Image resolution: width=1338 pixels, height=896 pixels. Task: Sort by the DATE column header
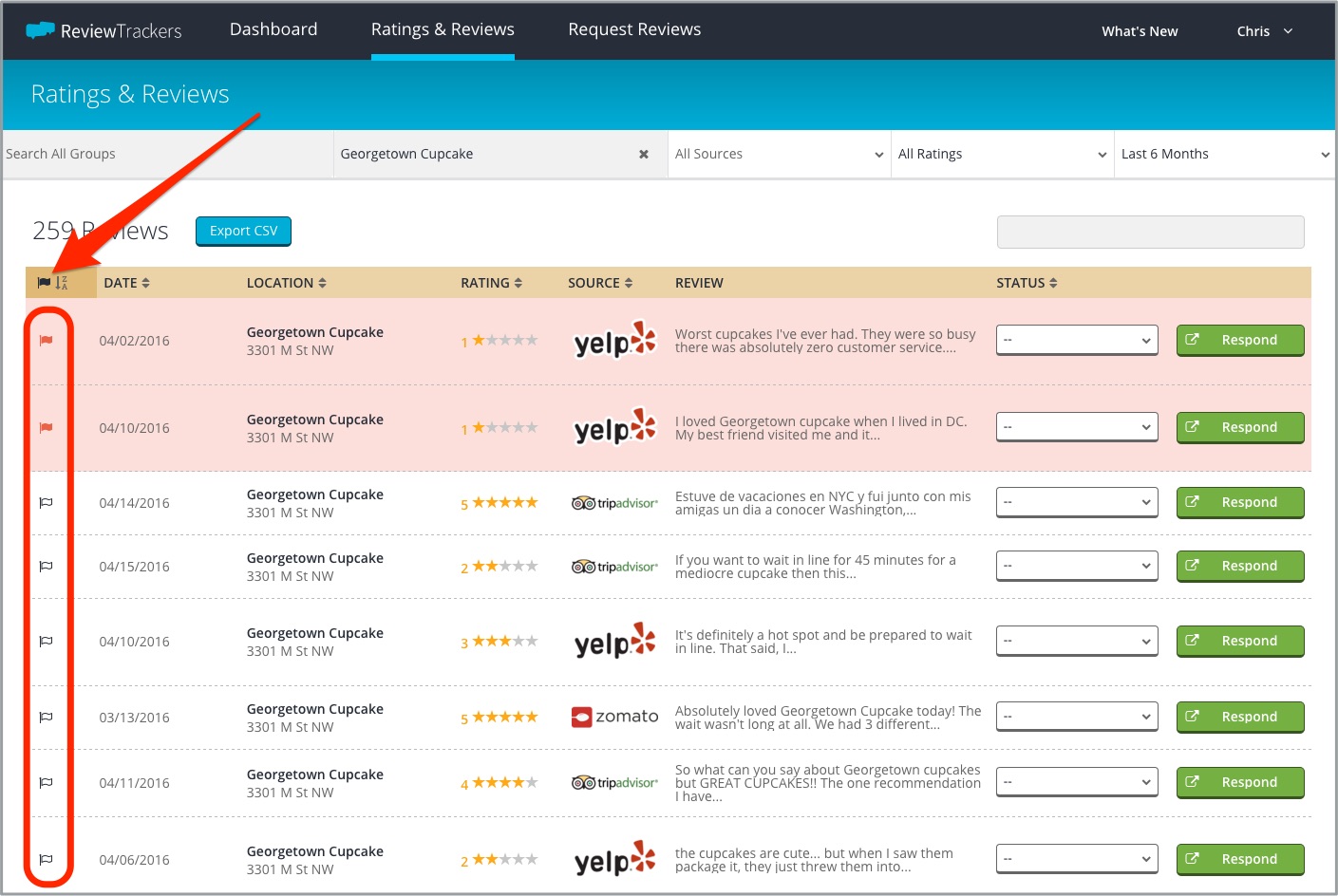tap(126, 283)
